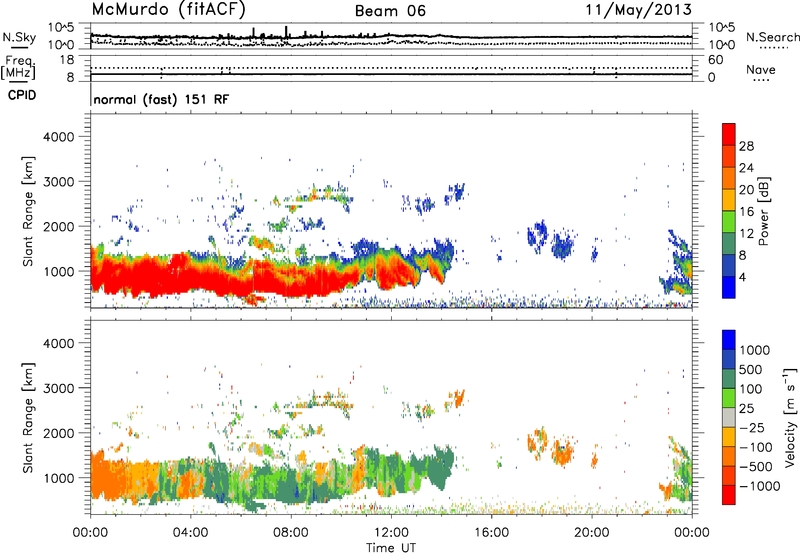
Task: Click the velocity panel 'Slant Range [km]' label
Action: tap(28, 417)
